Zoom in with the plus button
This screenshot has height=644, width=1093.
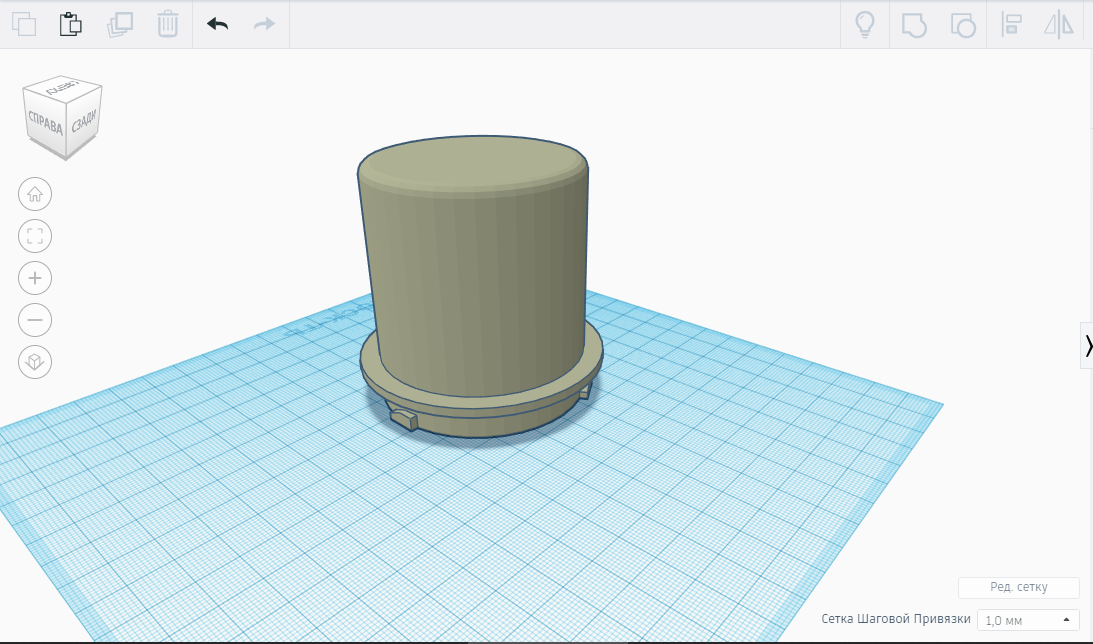coord(35,278)
